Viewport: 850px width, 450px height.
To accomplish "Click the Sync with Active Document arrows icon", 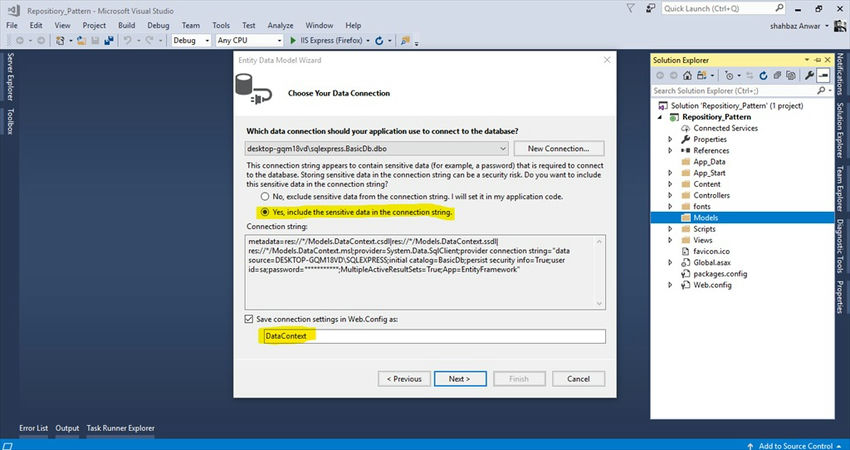I will coord(750,75).
